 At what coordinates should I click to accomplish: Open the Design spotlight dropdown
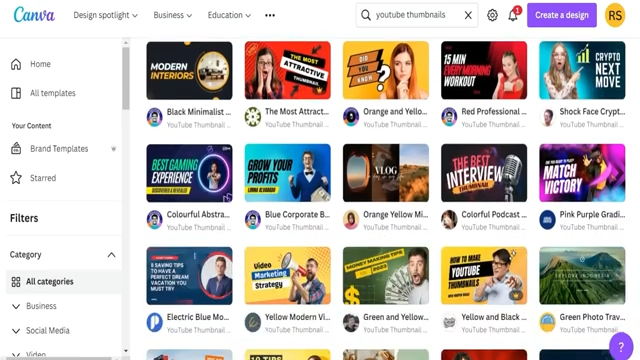[x=105, y=15]
